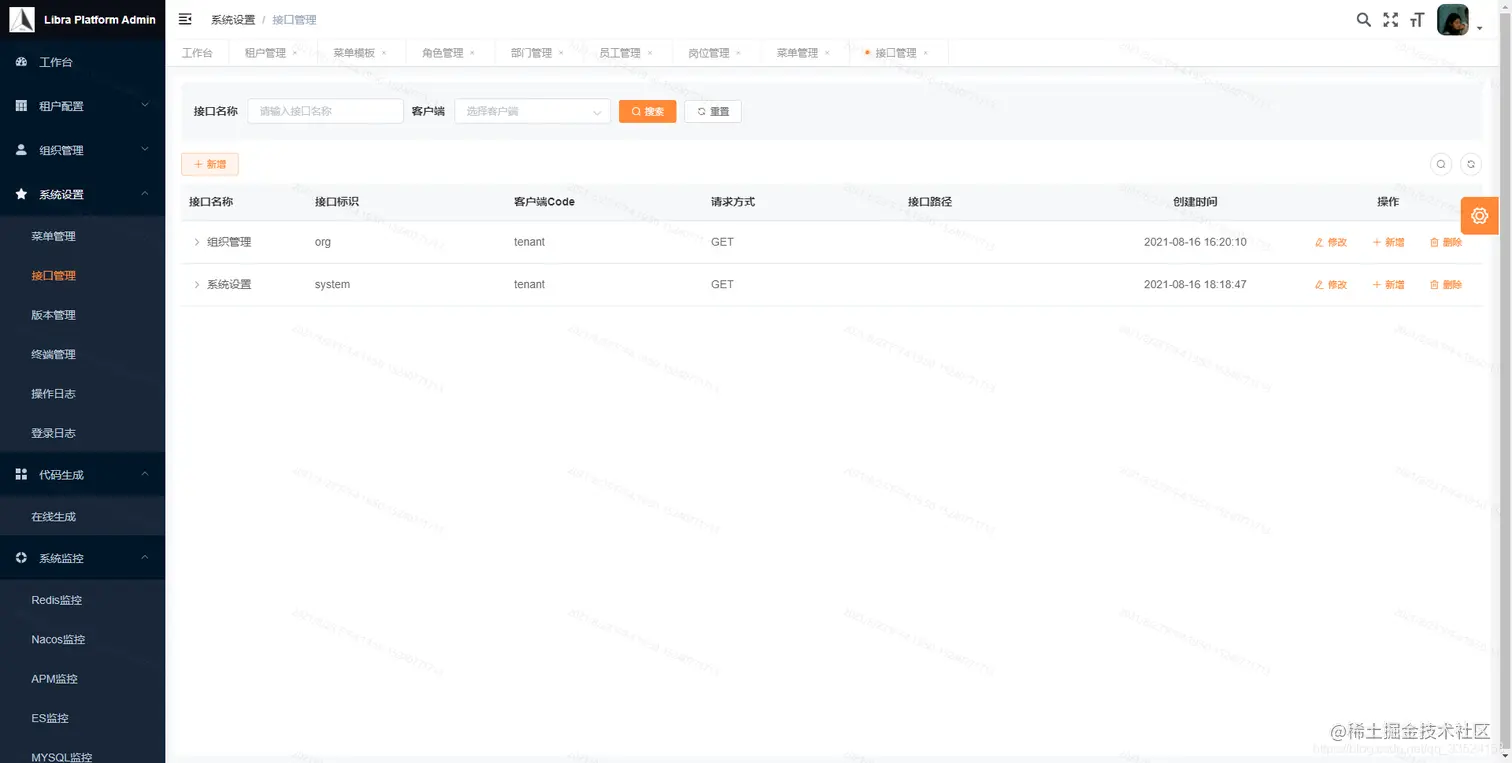Switch to the 租户管理 tab
Screen dimensions: 1512x763
(264, 52)
